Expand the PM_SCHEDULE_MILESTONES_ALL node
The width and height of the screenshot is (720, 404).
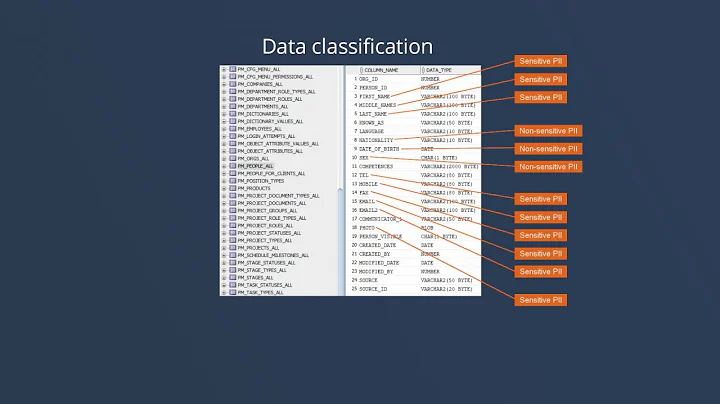coord(224,255)
